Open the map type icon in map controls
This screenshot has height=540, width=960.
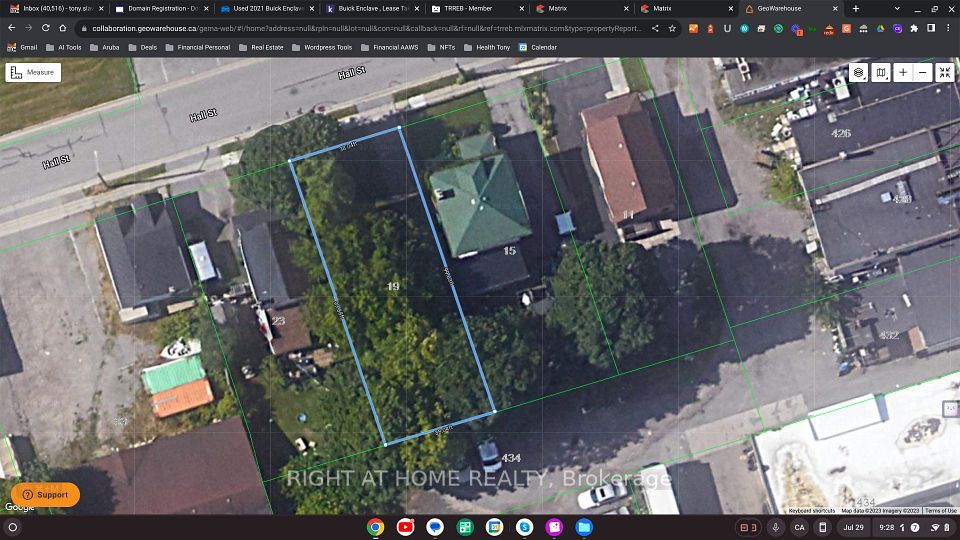[880, 72]
